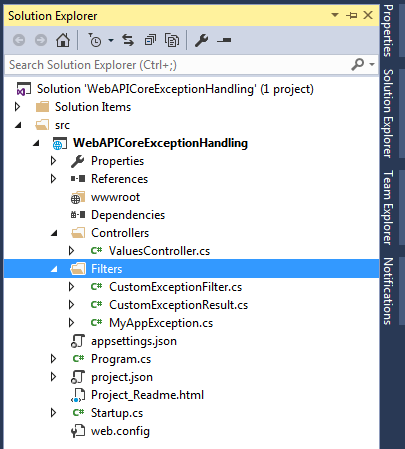The height and width of the screenshot is (449, 405).
Task: Open the Notifications side tab
Action: [x=388, y=291]
